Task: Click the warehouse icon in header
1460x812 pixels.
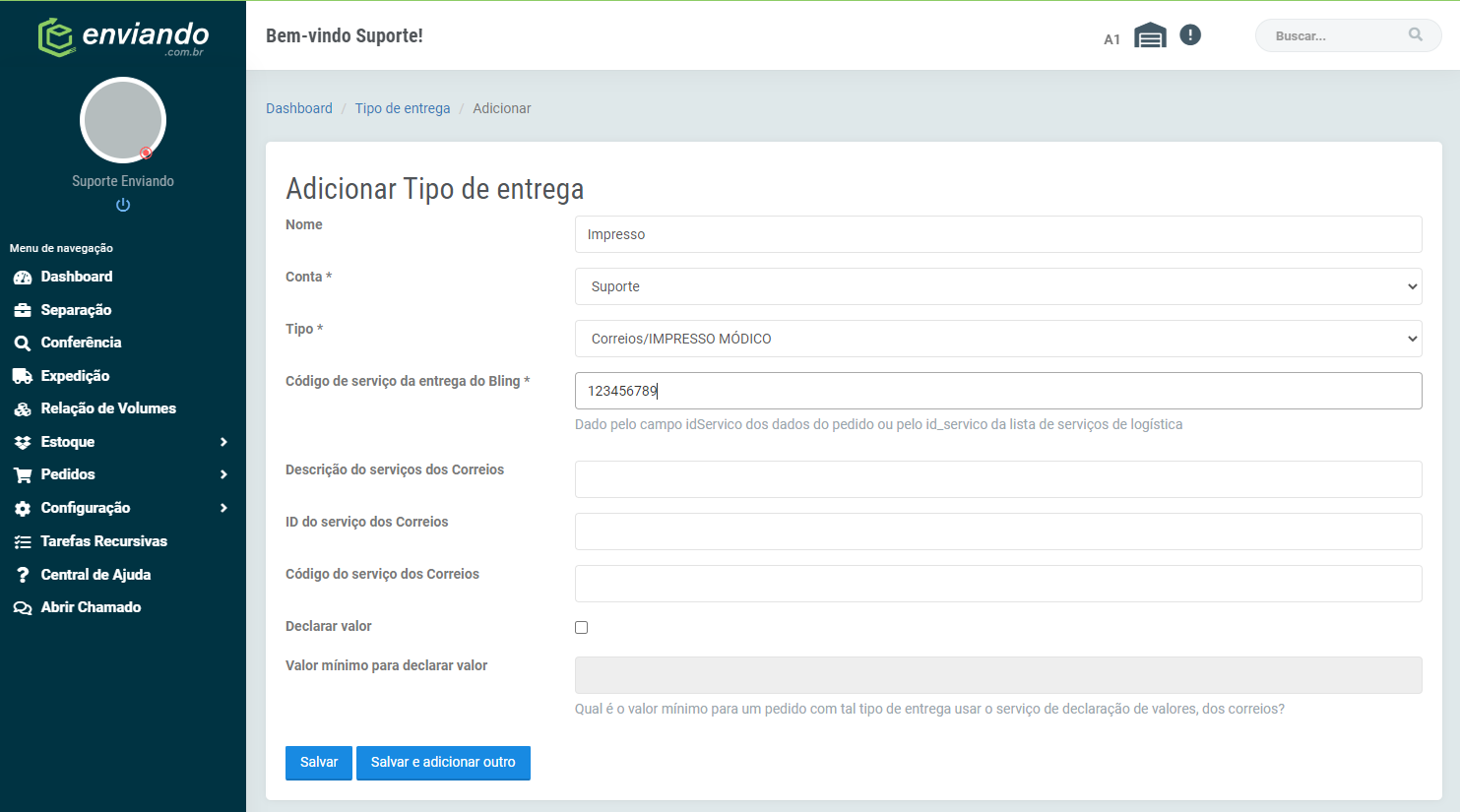Action: [x=1150, y=35]
